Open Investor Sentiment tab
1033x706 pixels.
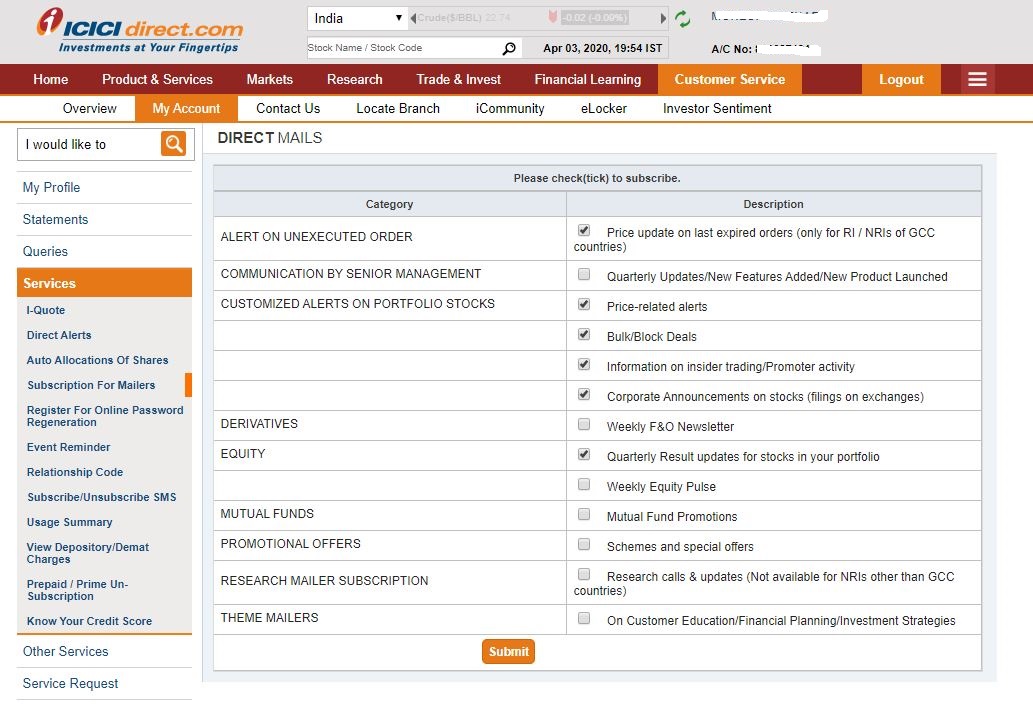717,108
